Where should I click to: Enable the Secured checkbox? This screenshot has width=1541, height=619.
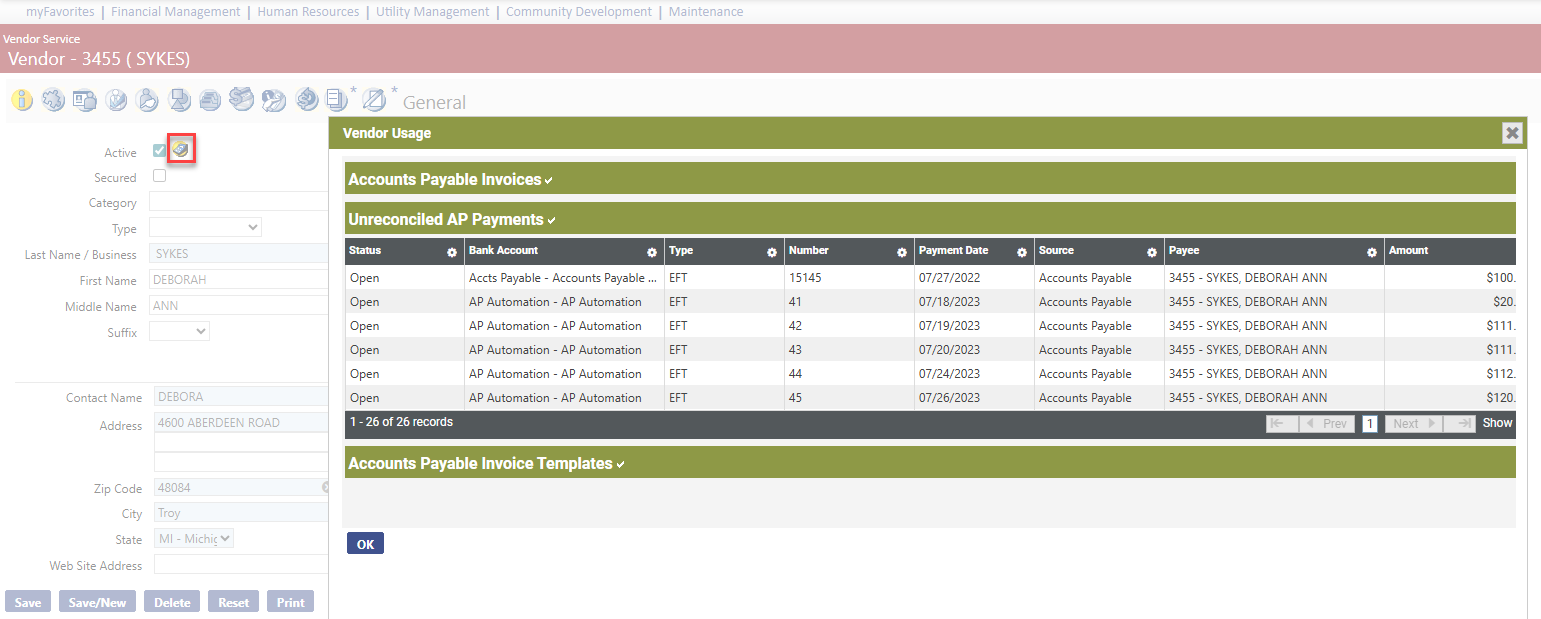(x=159, y=176)
